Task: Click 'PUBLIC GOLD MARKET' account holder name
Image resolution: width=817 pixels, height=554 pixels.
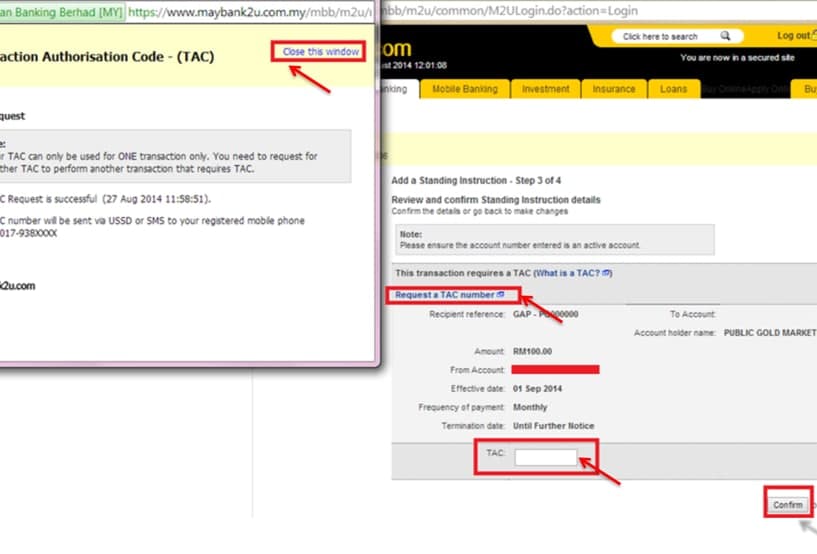Action: coord(770,333)
